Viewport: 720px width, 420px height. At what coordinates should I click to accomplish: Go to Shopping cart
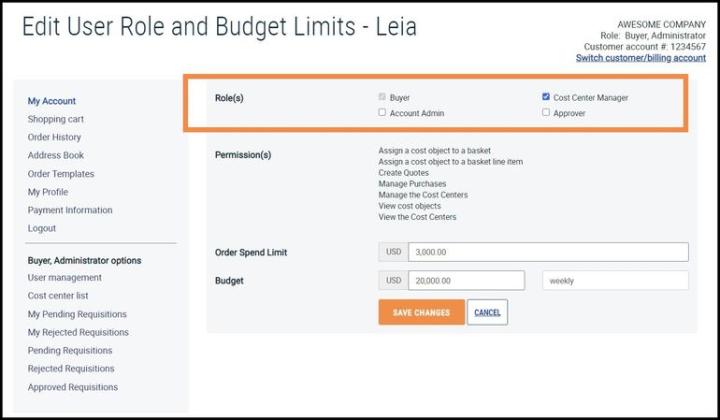(x=56, y=119)
